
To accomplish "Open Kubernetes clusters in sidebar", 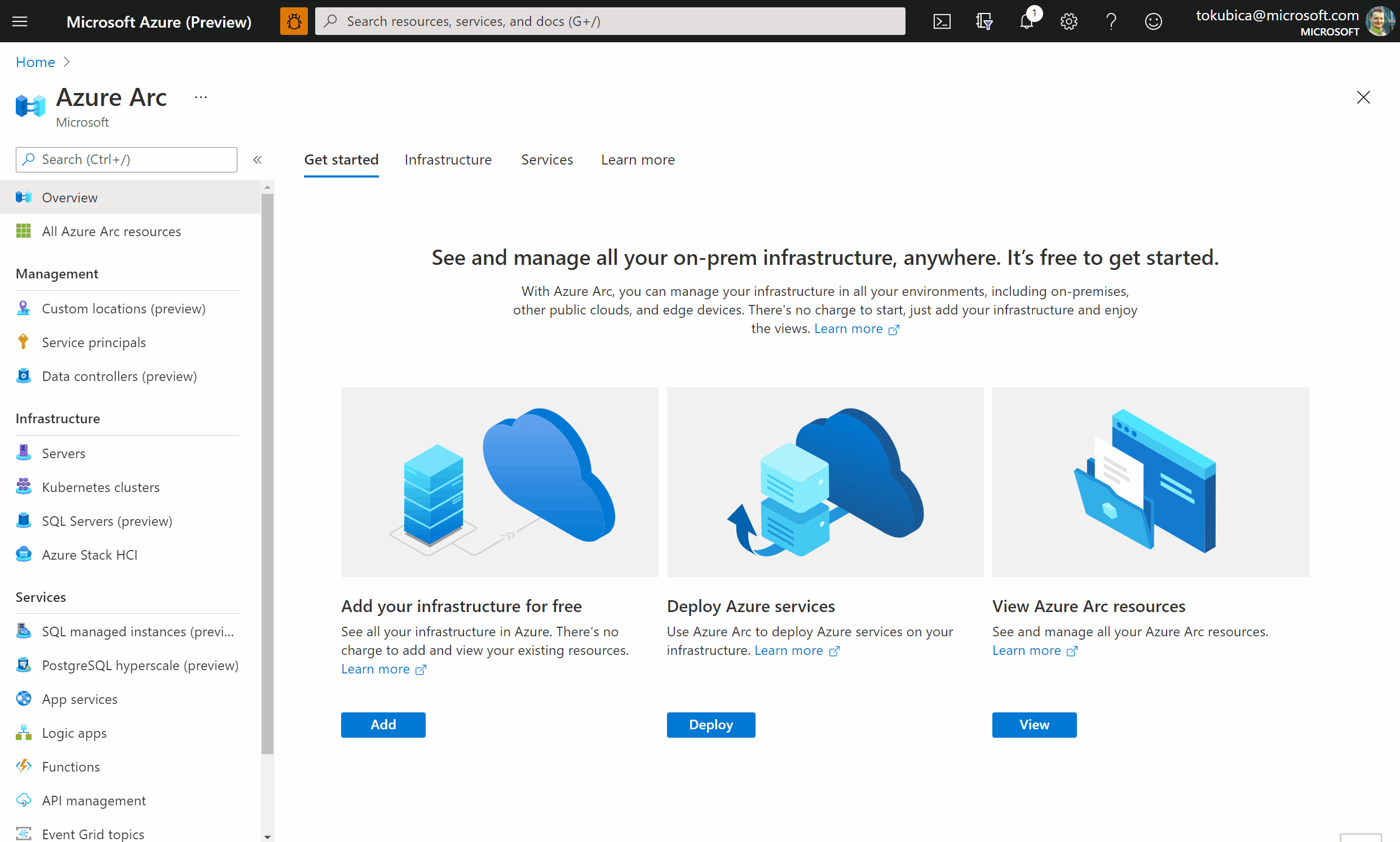I will pos(100,487).
